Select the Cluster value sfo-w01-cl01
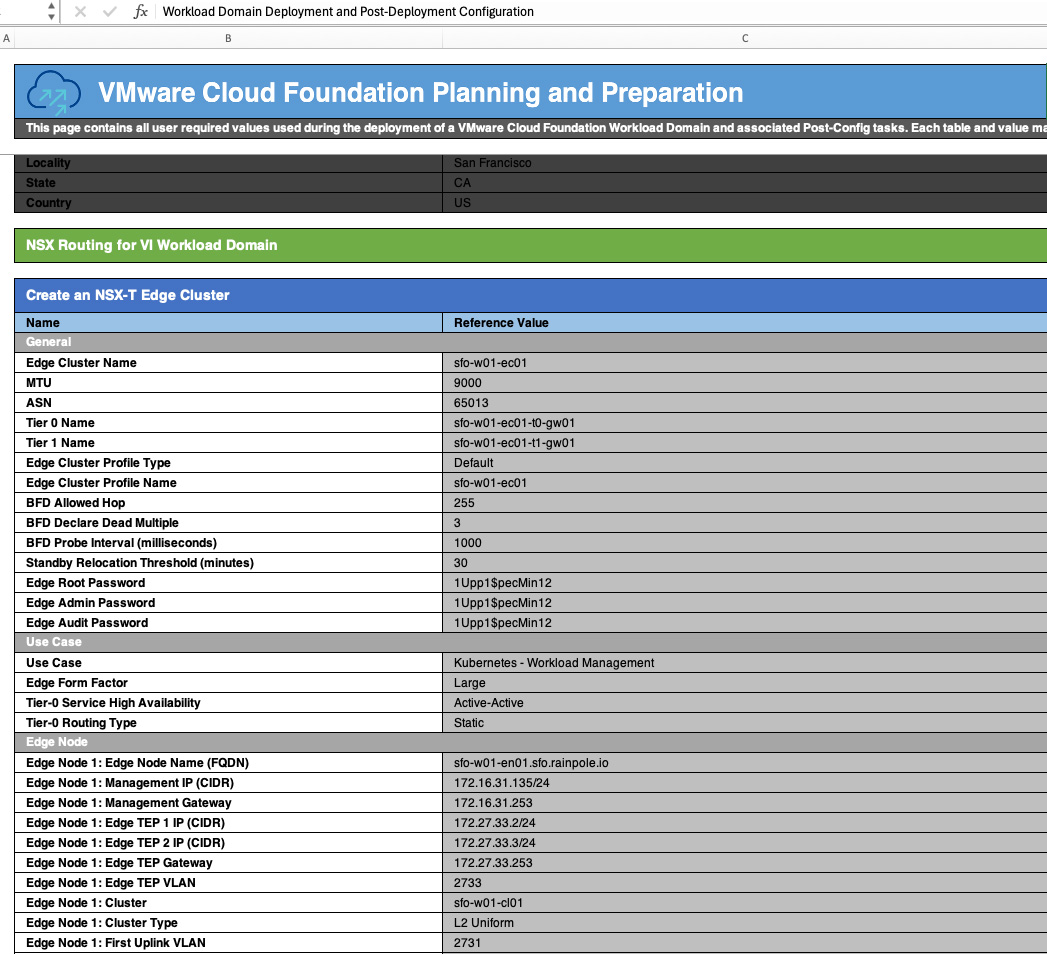This screenshot has width=1047, height=954. (745, 903)
